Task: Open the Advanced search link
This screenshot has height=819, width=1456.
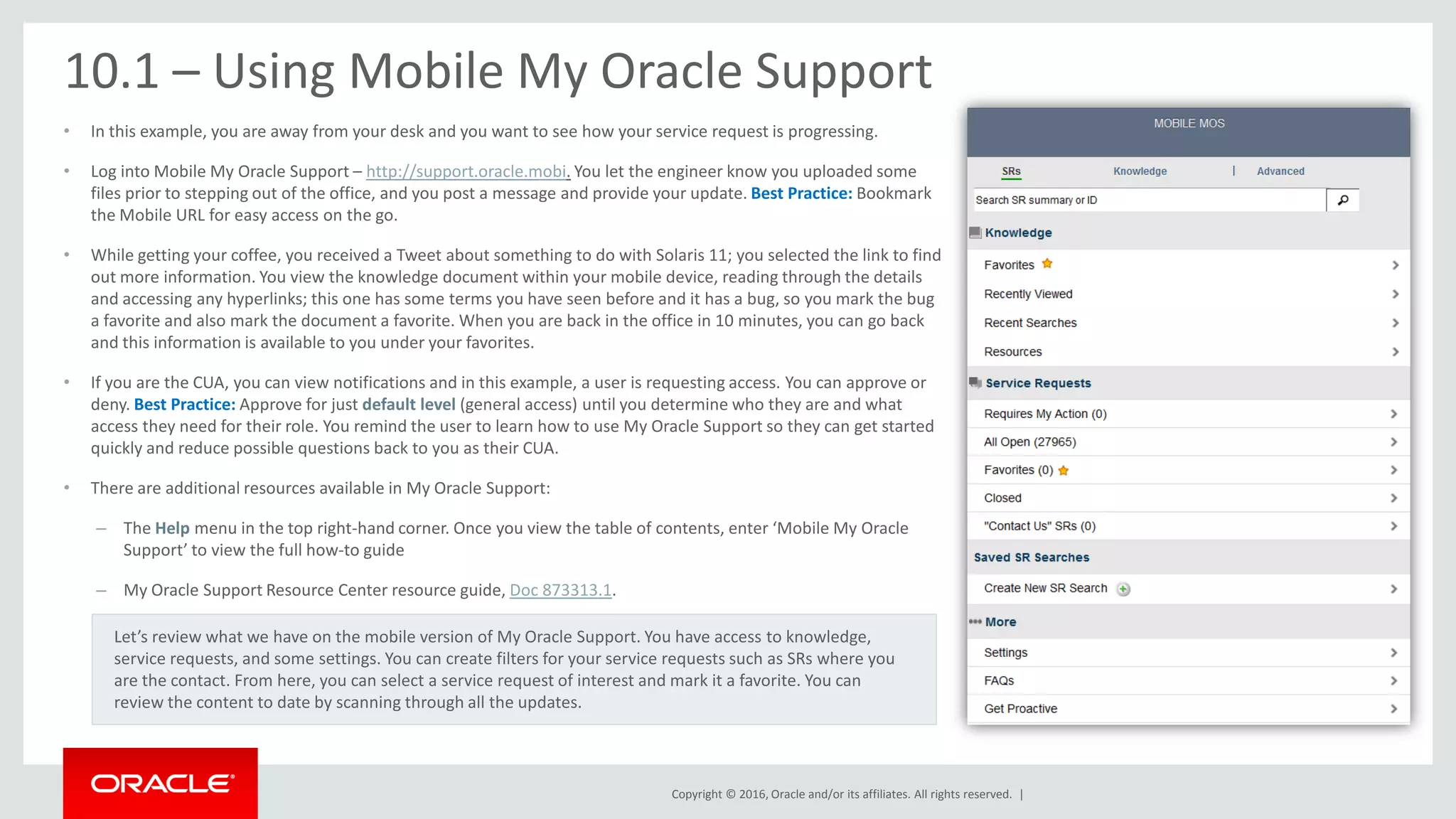Action: (1280, 171)
